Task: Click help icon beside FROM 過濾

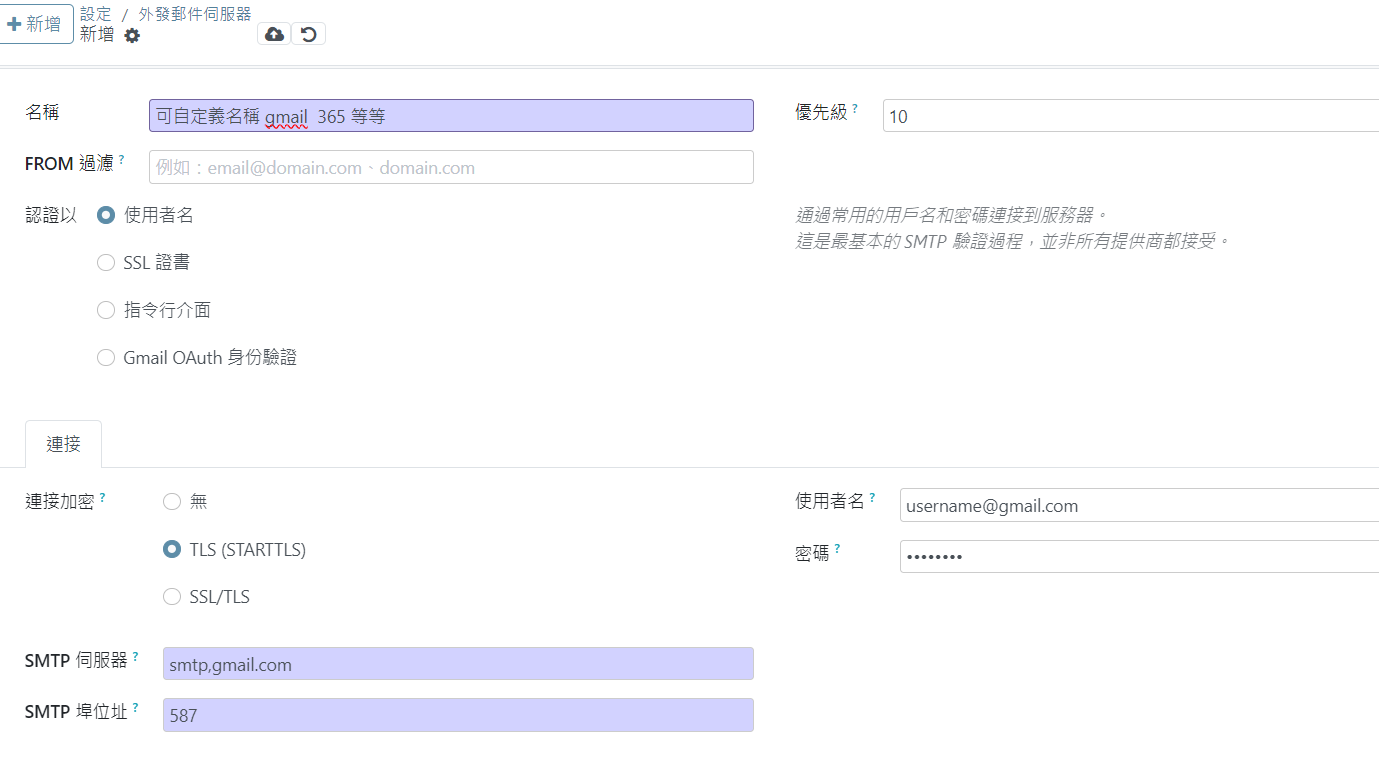Action: click(x=122, y=159)
